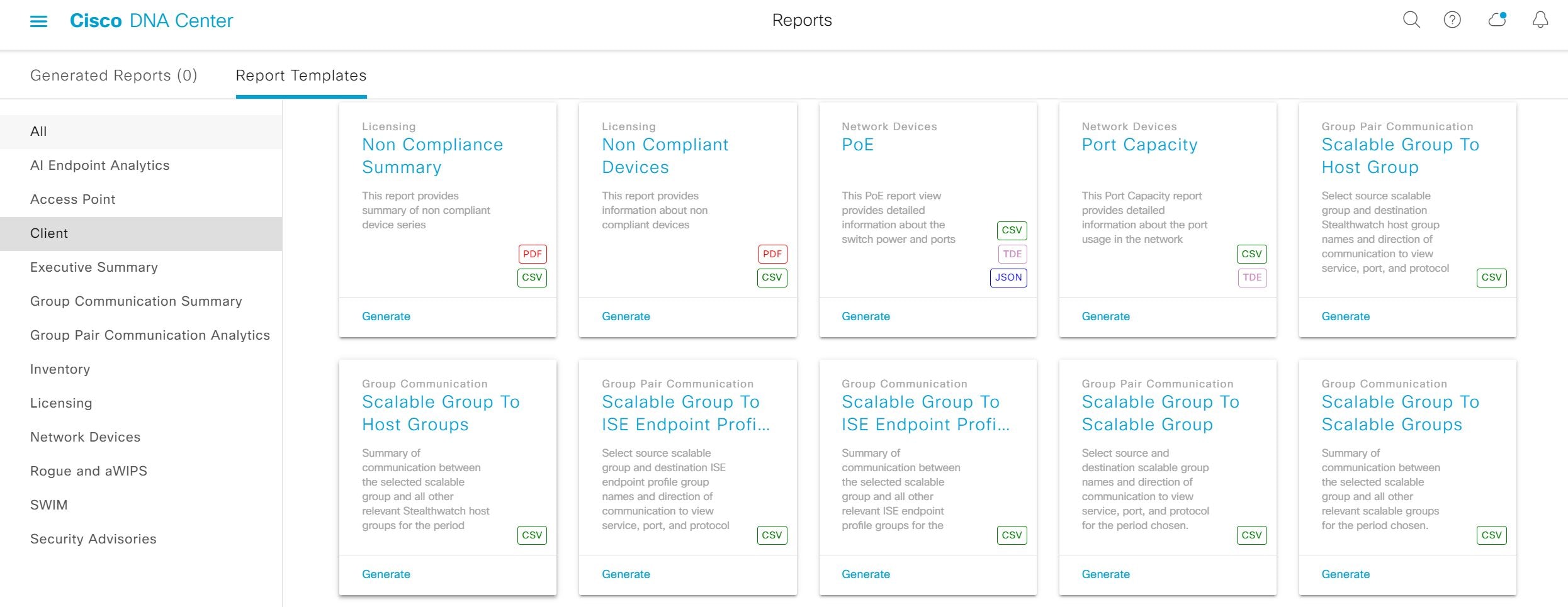Open the help question mark icon
The width and height of the screenshot is (1568, 607).
click(1452, 20)
